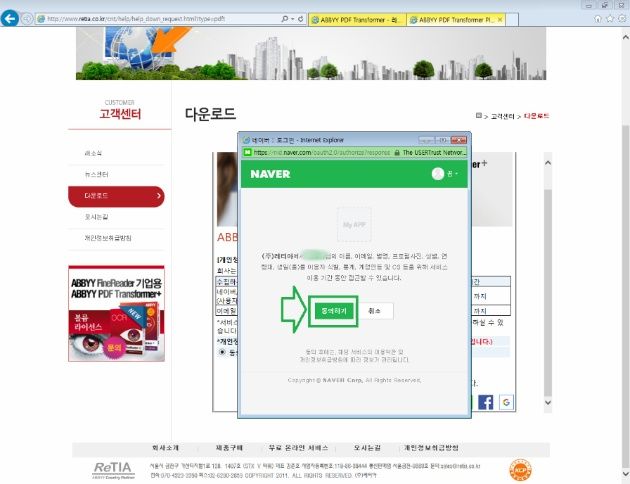Open the browser tools gear icon

pos(622,18)
